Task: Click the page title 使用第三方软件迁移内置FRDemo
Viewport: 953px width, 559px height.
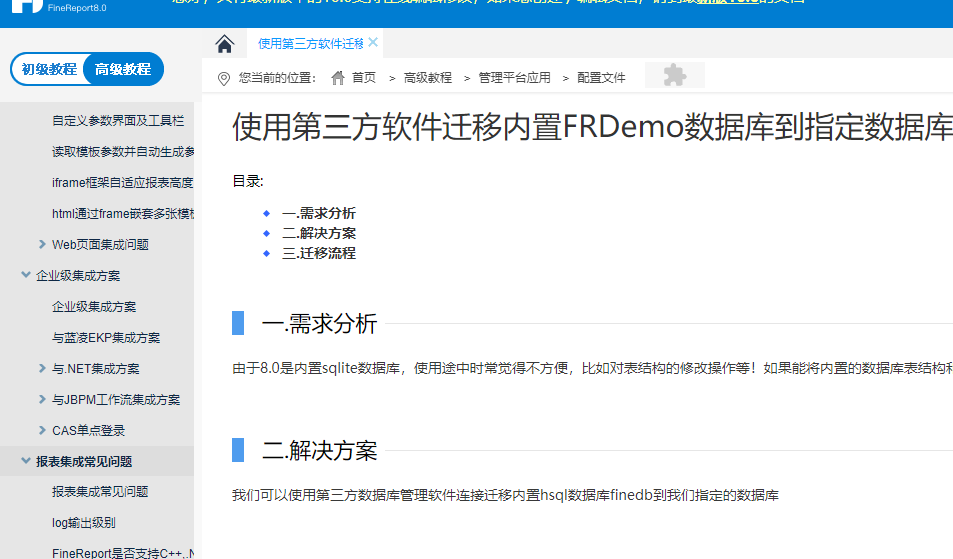Action: point(592,127)
